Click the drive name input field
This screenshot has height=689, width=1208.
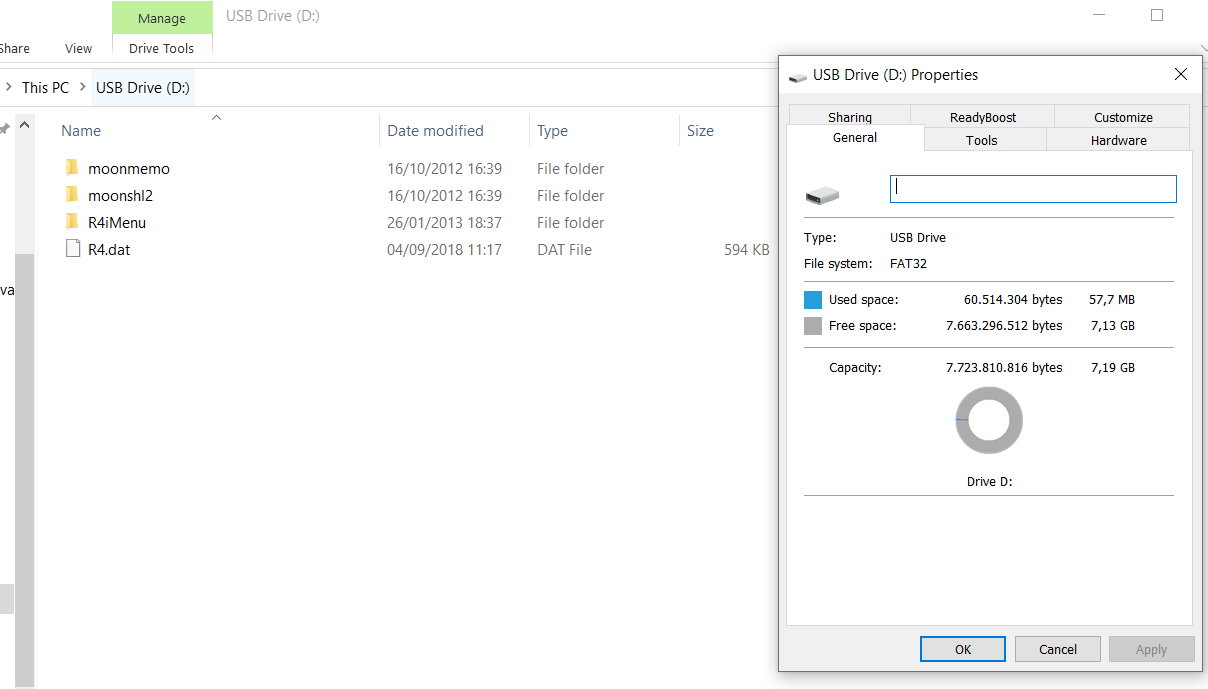[x=1033, y=189]
